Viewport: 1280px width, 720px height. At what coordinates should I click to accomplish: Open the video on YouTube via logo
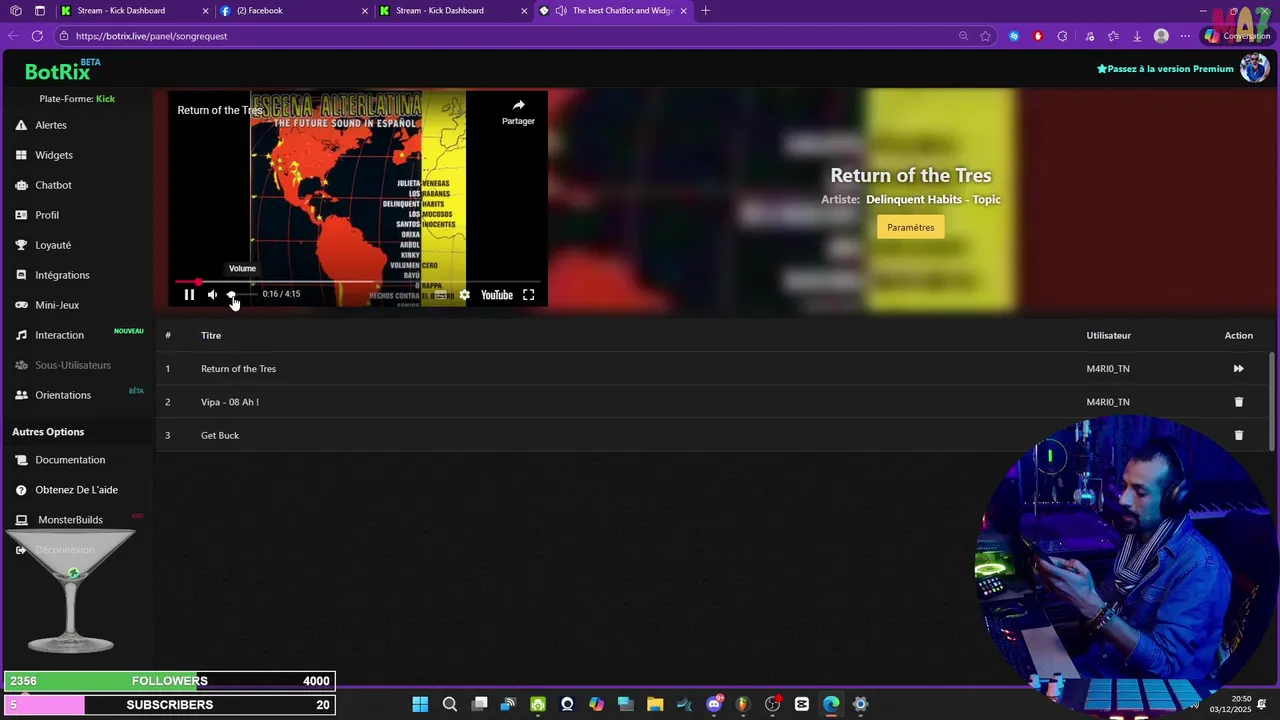coord(497,295)
